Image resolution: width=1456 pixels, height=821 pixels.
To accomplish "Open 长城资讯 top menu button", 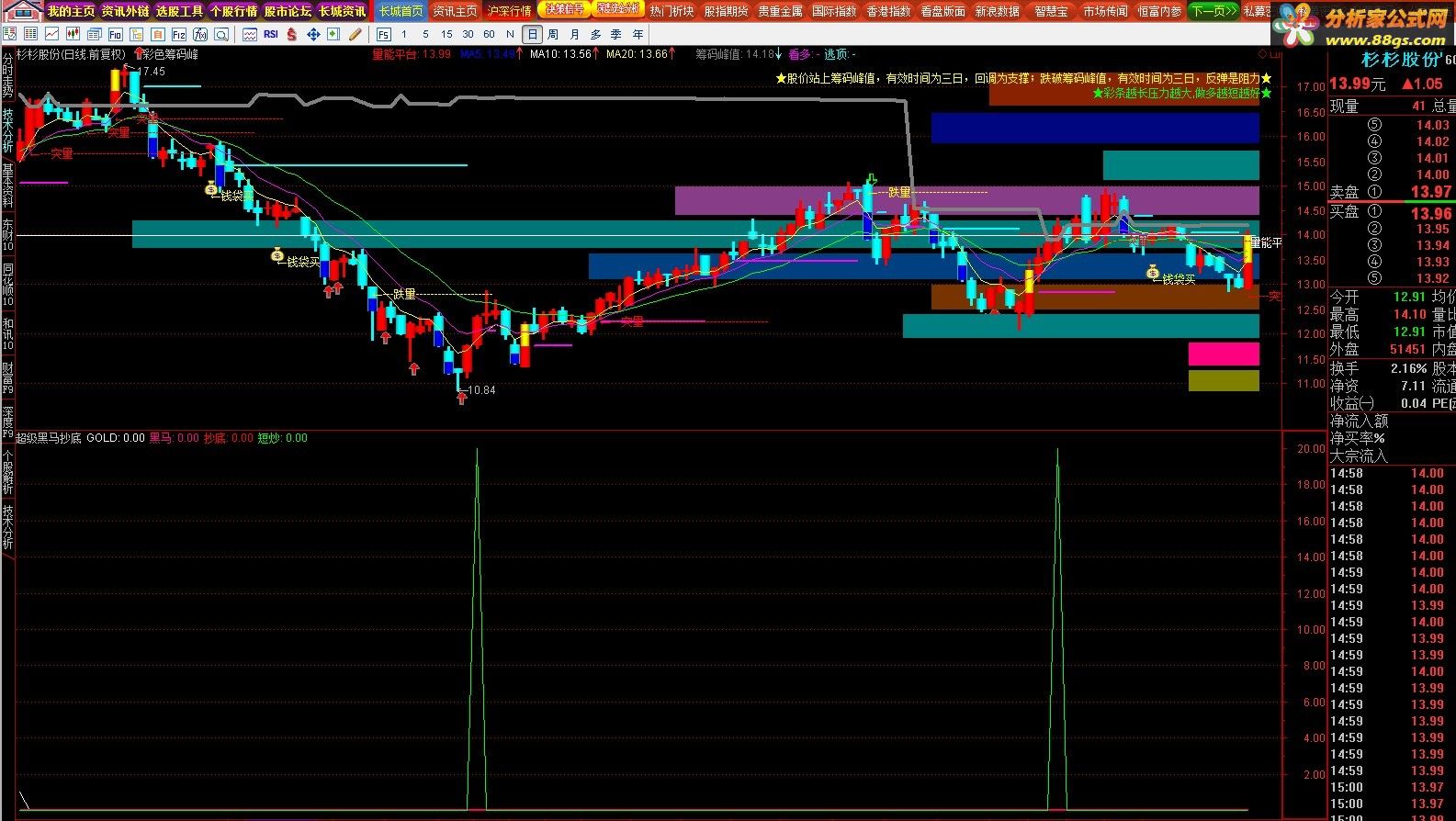I will [342, 11].
